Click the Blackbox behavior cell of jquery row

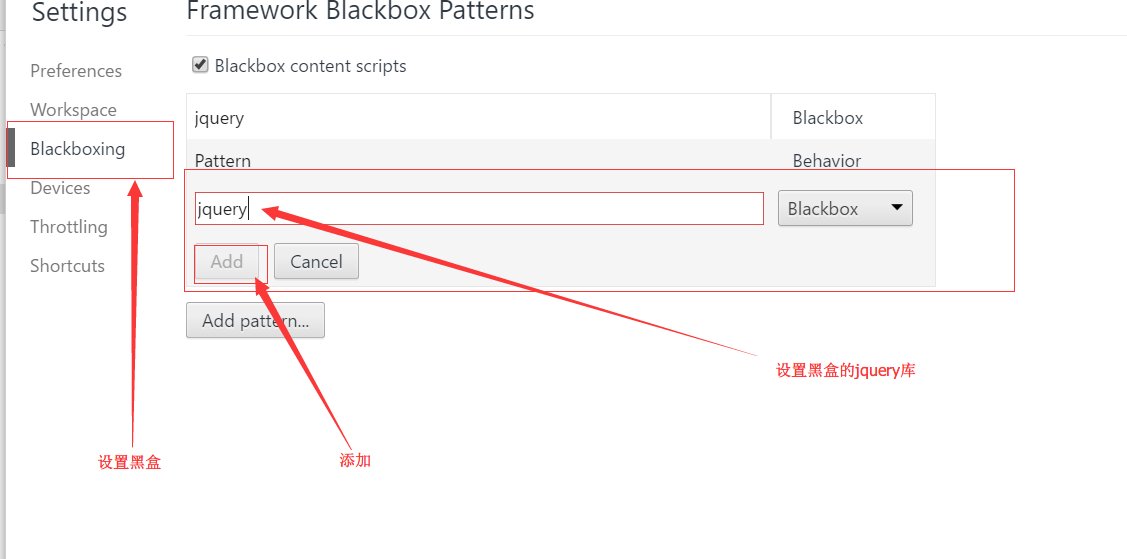click(827, 118)
